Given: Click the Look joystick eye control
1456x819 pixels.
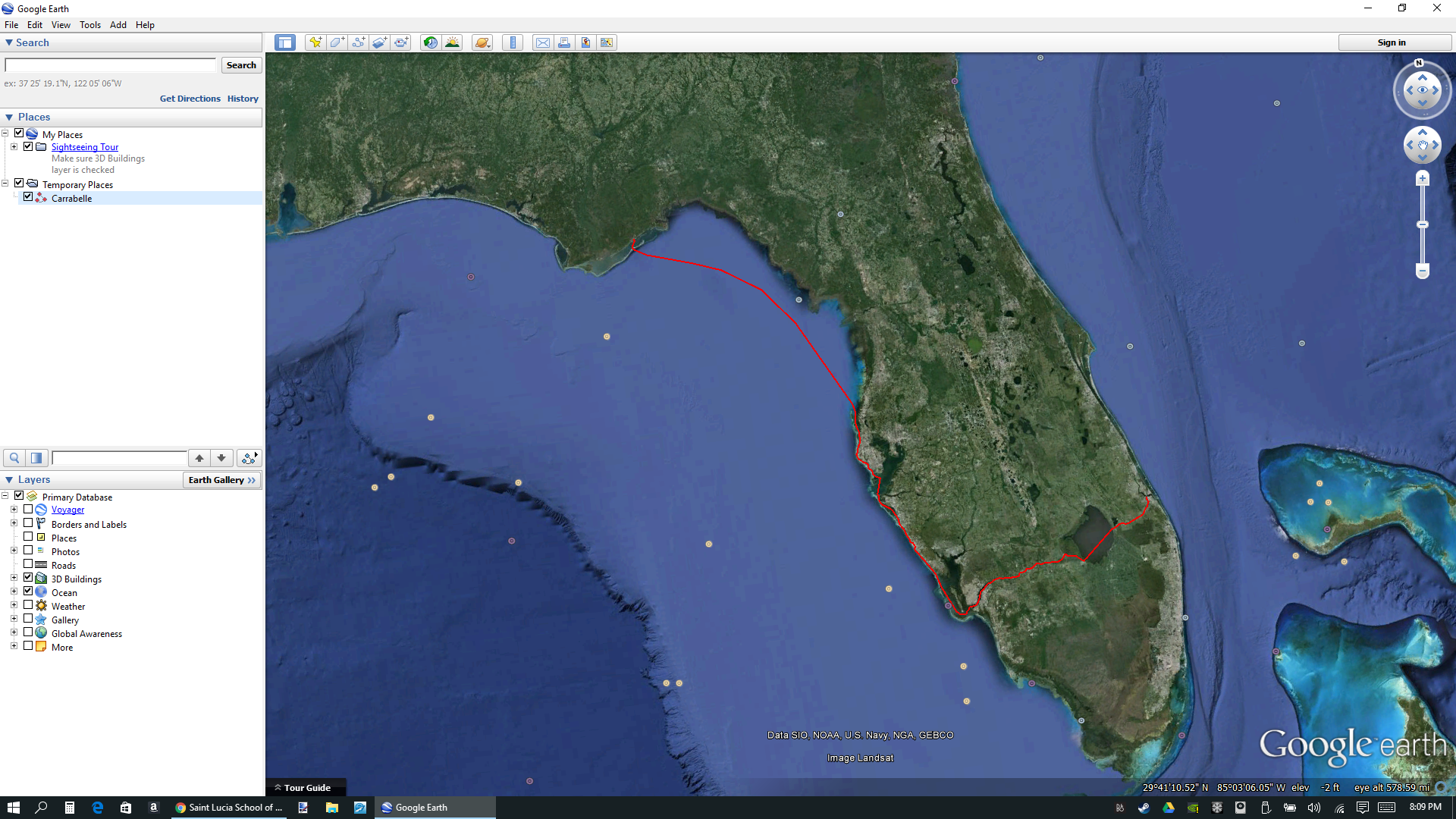Looking at the screenshot, I should pyautogui.click(x=1423, y=90).
